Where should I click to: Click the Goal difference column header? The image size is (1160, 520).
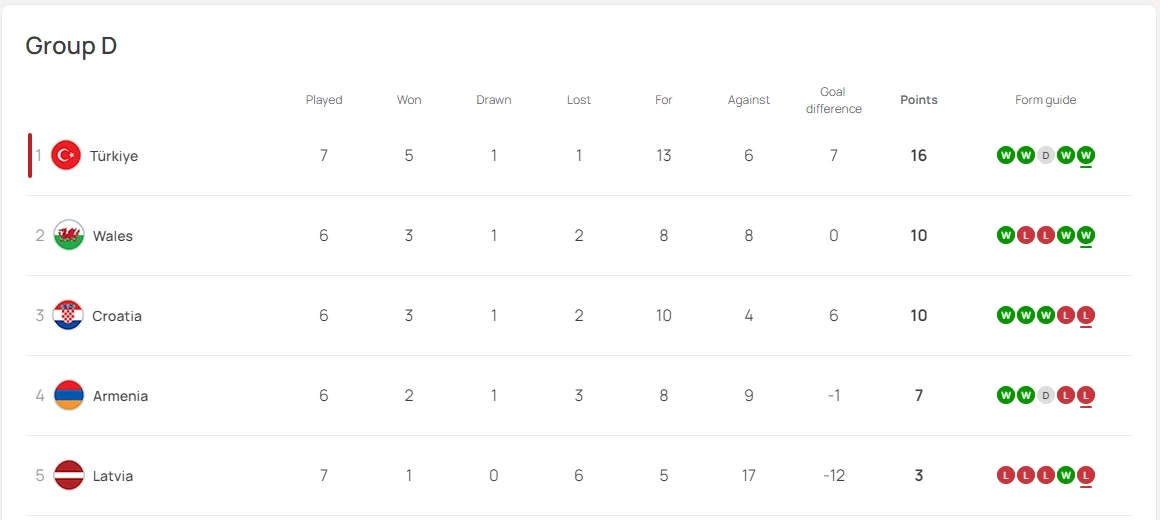point(833,100)
